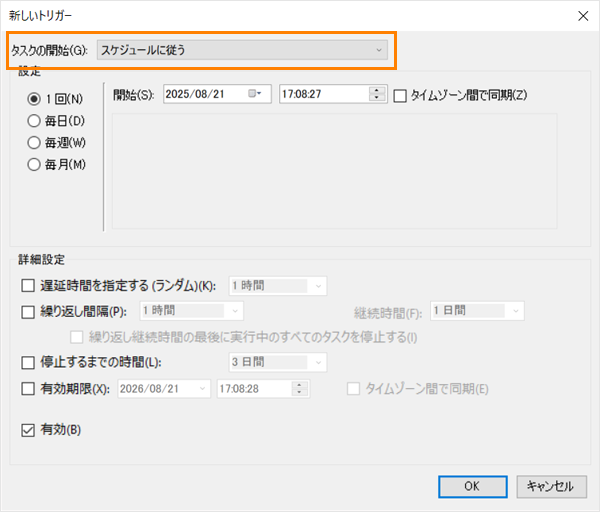Click the OK button
The height and width of the screenshot is (512, 600).
(x=473, y=487)
